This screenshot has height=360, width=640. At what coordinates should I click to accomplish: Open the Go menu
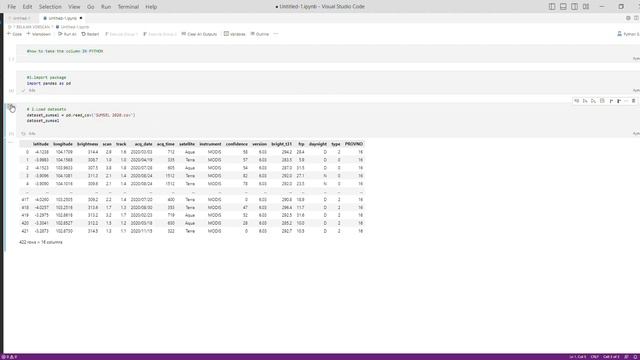(91, 7)
